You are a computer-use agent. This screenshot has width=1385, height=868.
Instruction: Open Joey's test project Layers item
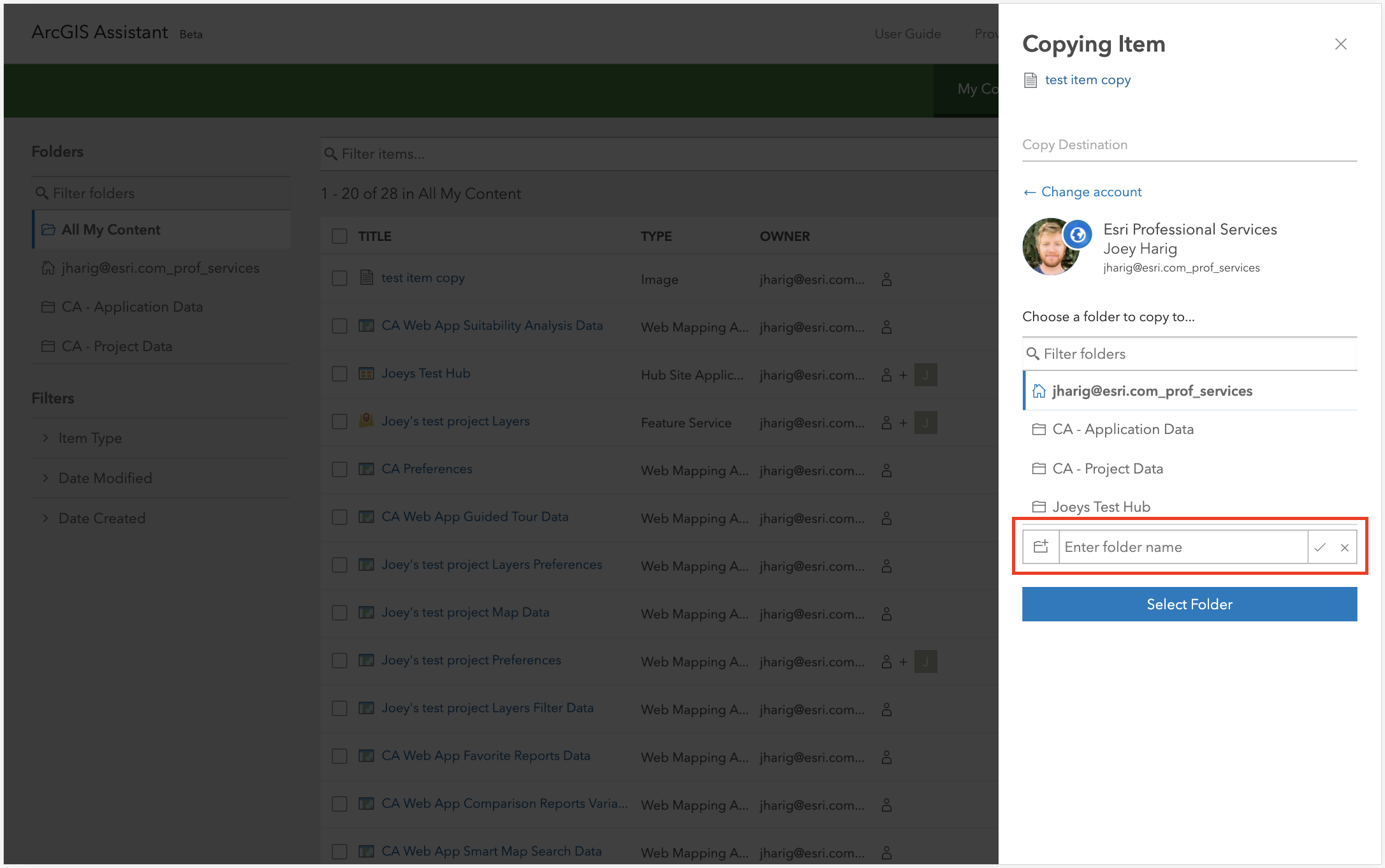coord(455,421)
